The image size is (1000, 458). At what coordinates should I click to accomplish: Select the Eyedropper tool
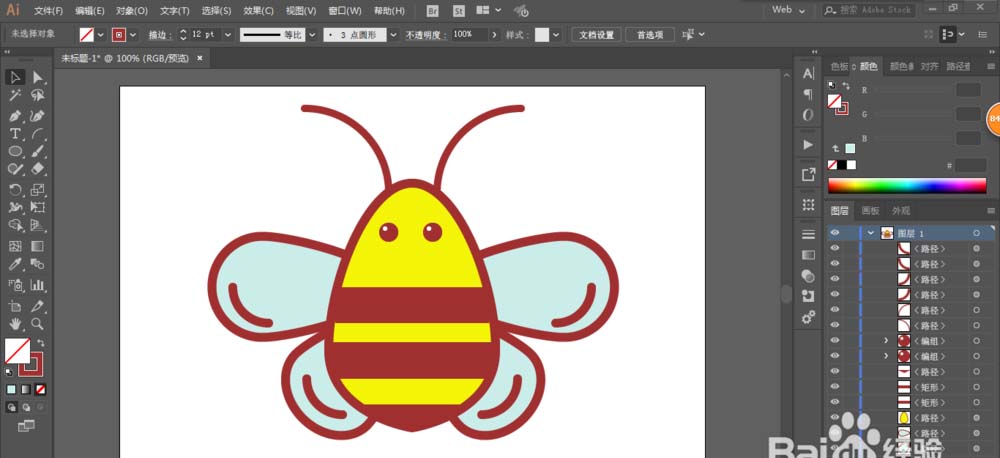(16, 264)
